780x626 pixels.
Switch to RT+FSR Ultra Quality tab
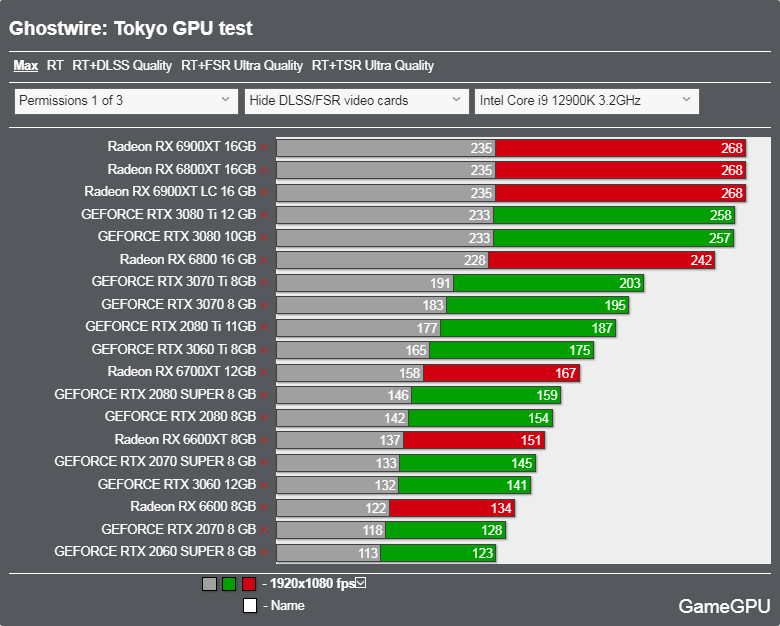tap(242, 66)
